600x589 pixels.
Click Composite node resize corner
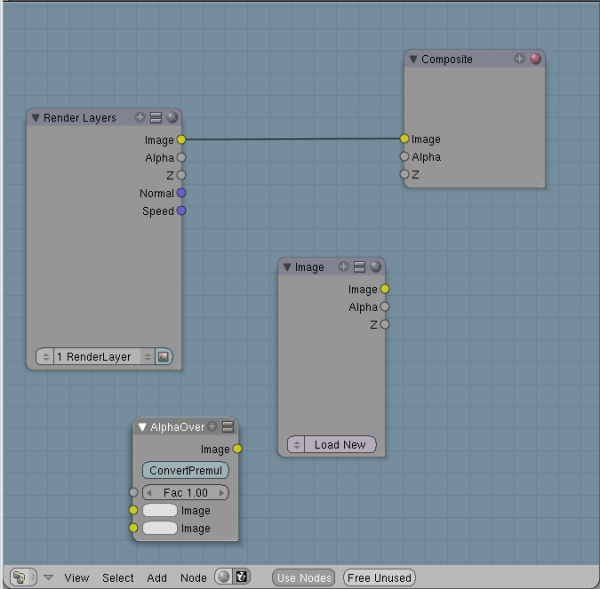tap(541, 184)
